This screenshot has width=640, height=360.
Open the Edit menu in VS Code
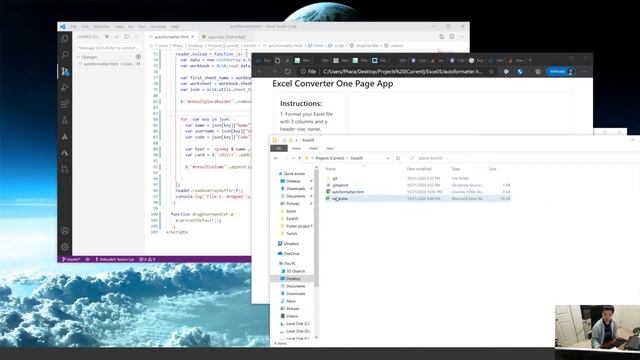pos(85,27)
